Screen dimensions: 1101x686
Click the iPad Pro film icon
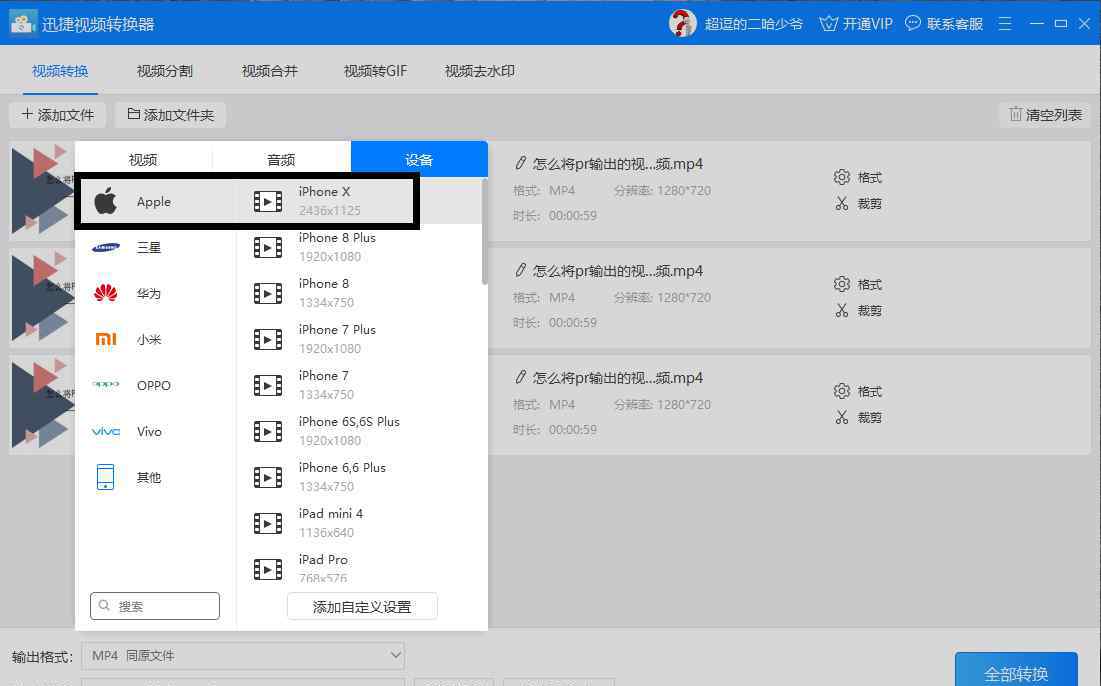pyautogui.click(x=268, y=569)
